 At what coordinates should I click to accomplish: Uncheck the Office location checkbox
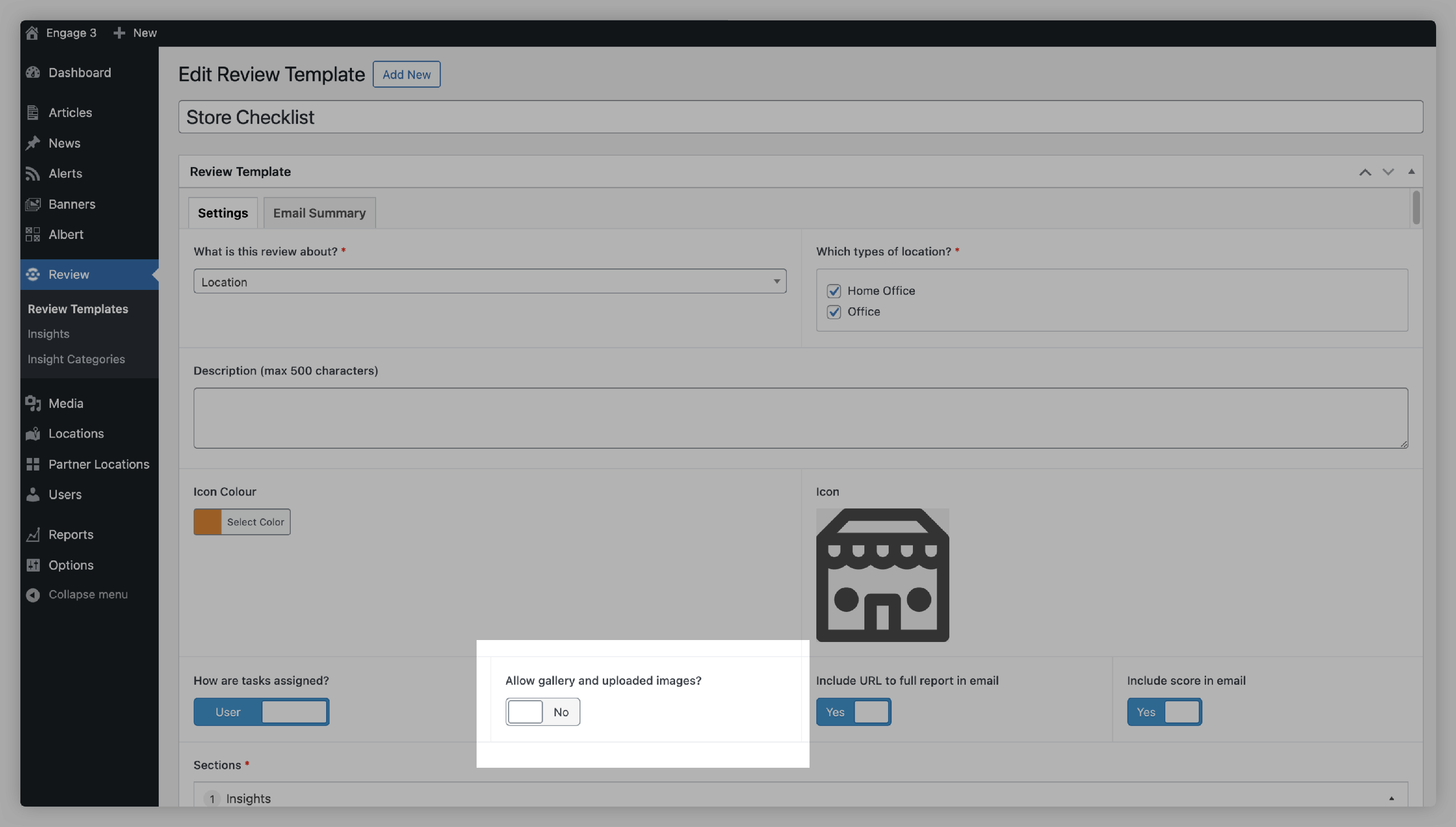click(833, 312)
